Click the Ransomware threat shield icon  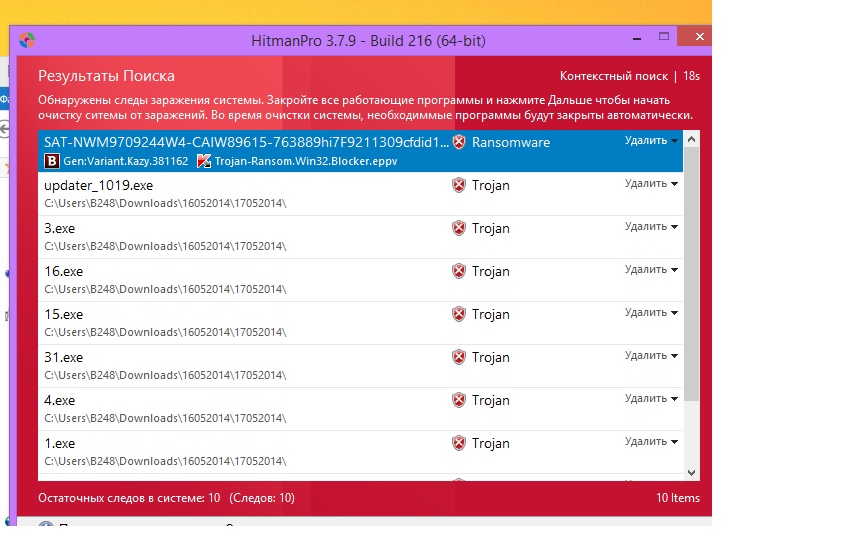tap(459, 142)
